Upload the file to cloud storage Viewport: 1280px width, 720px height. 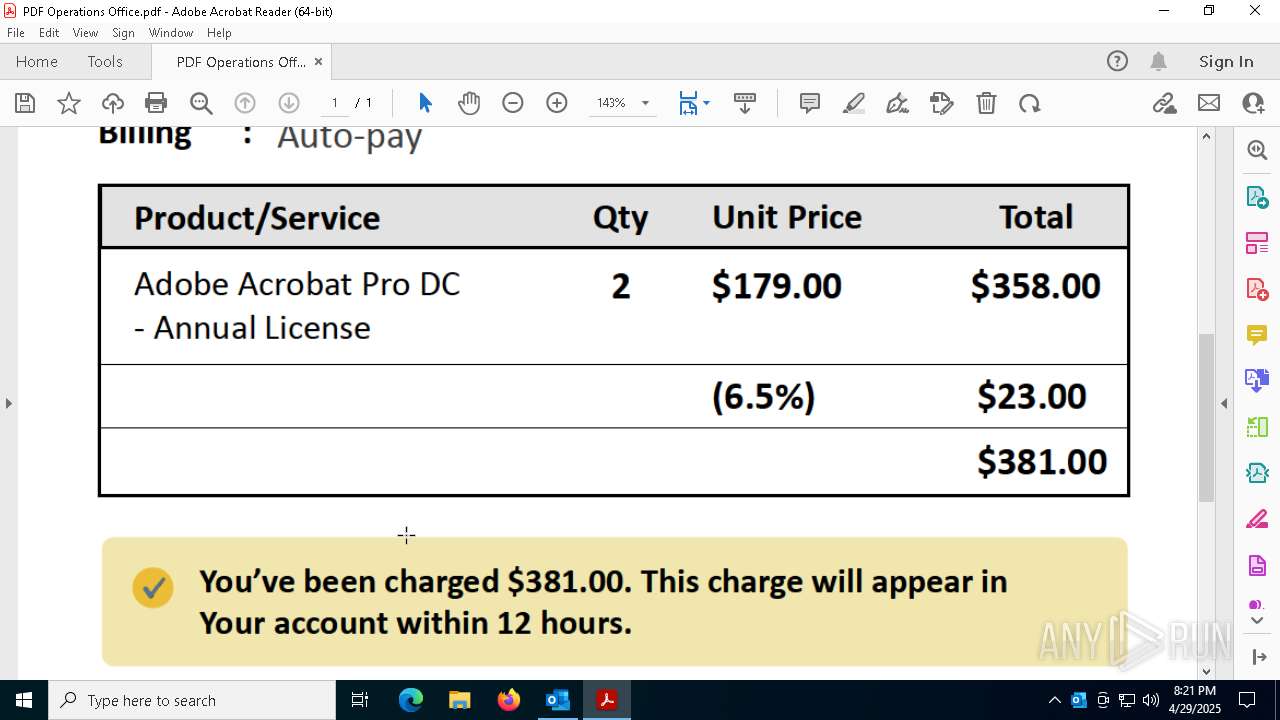[113, 103]
